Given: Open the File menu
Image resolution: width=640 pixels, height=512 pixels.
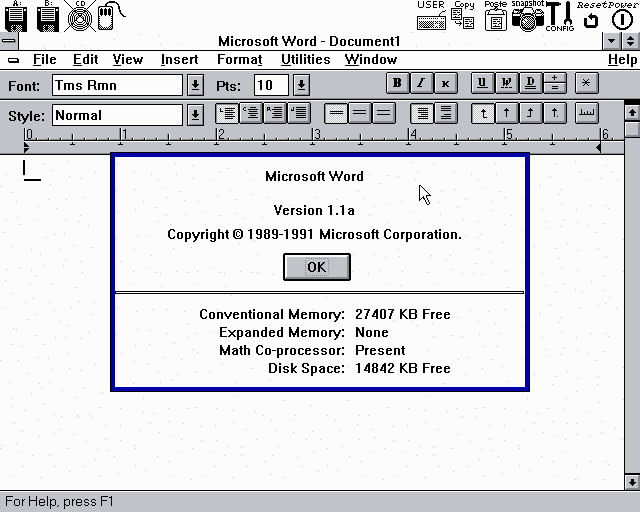Looking at the screenshot, I should [44, 60].
